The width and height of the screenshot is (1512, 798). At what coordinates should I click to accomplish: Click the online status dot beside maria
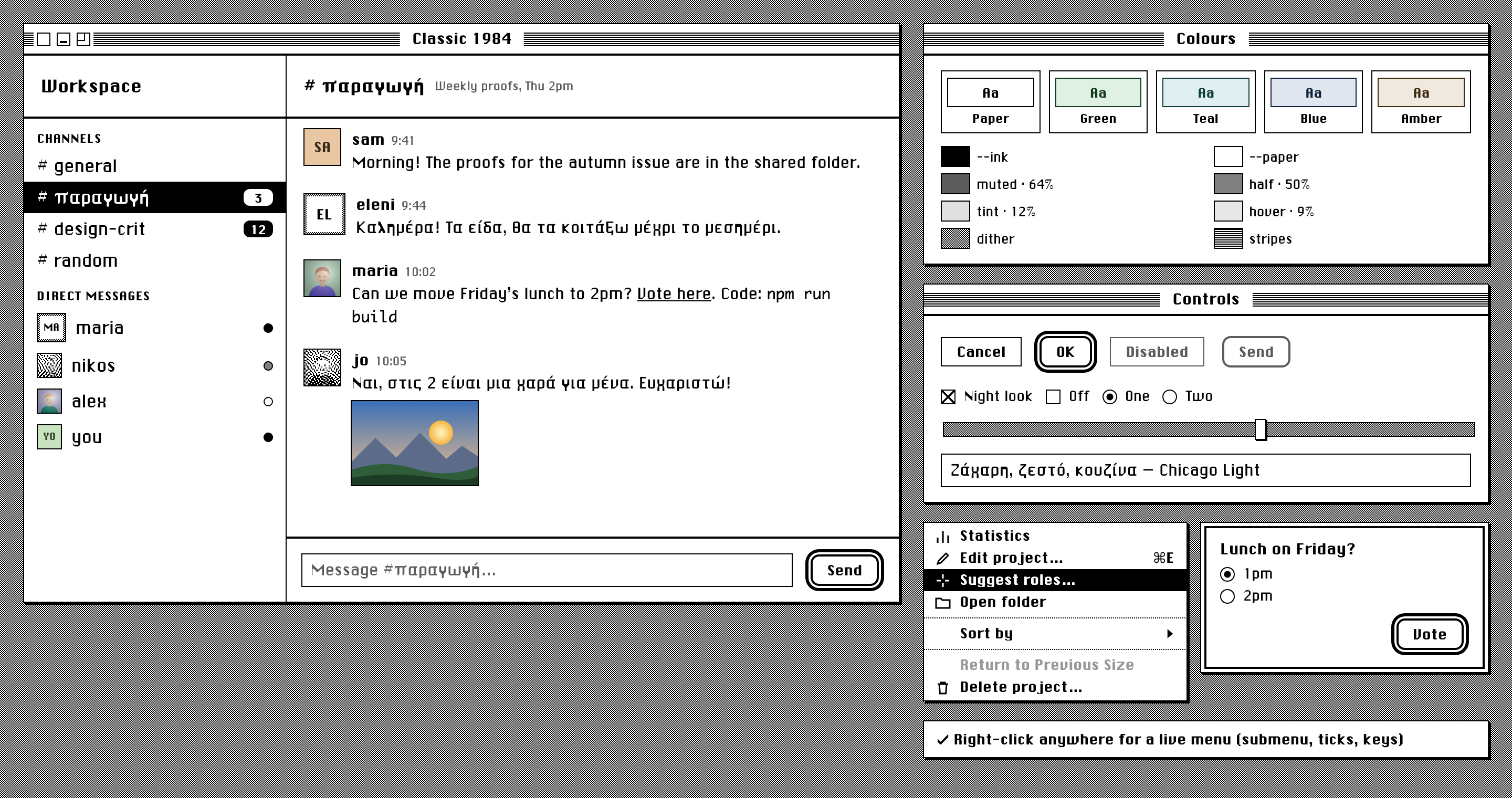pyautogui.click(x=268, y=328)
